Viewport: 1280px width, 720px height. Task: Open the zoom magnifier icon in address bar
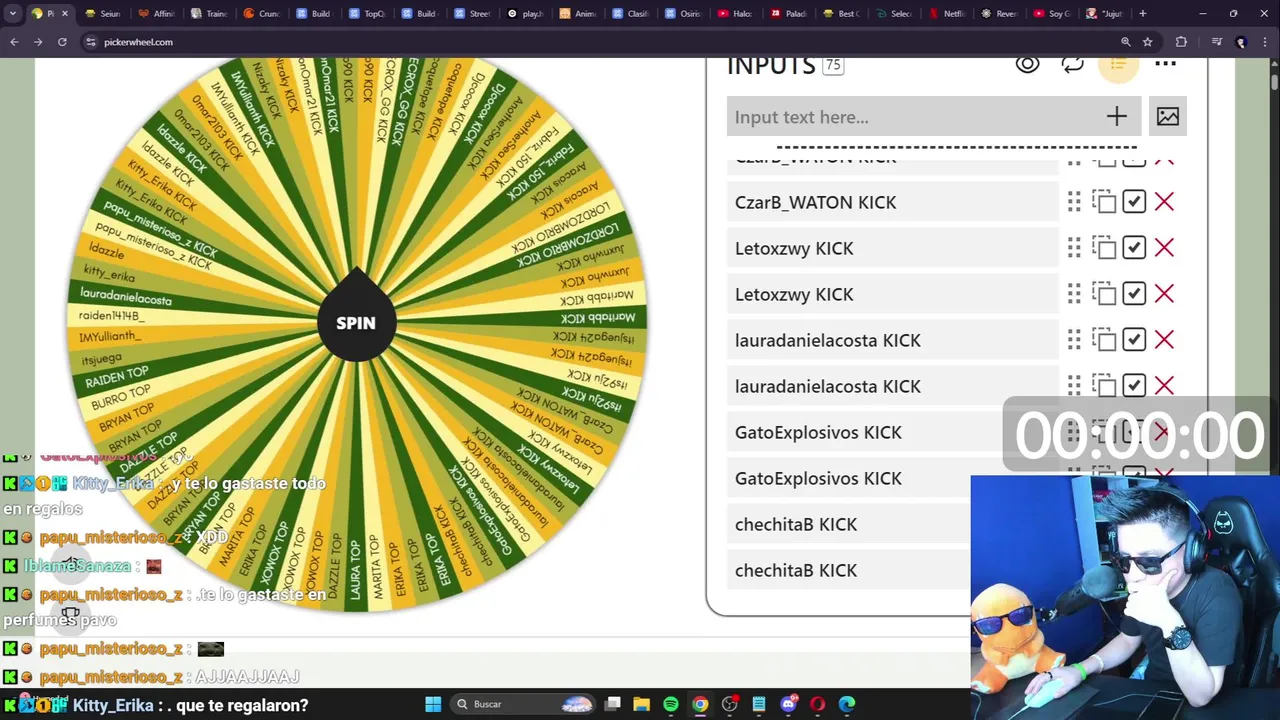1126,42
